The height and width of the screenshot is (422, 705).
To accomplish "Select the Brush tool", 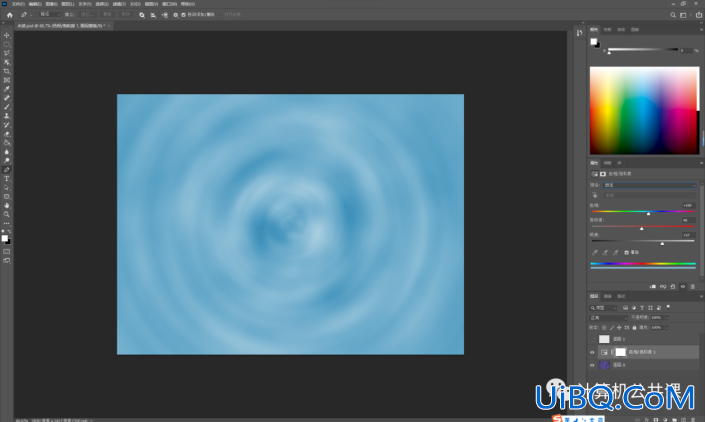I will tap(7, 107).
